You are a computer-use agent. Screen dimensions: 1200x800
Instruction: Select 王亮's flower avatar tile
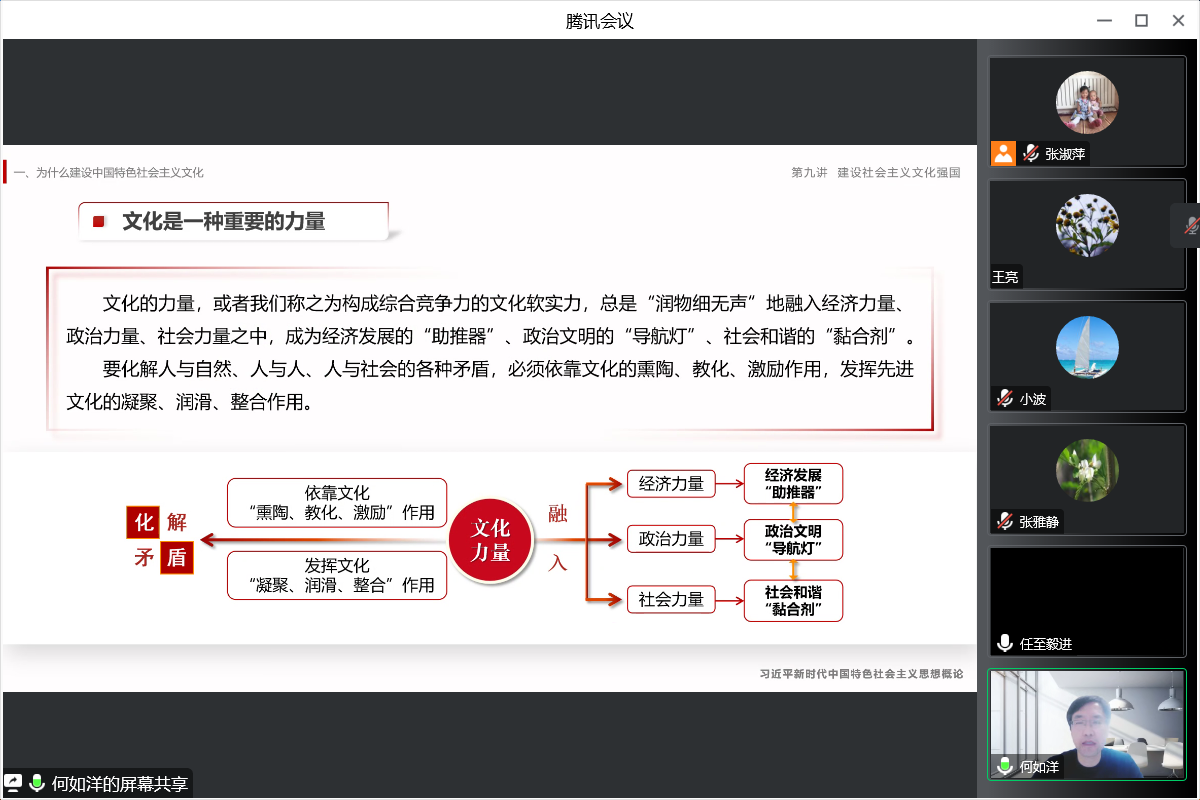[1087, 226]
